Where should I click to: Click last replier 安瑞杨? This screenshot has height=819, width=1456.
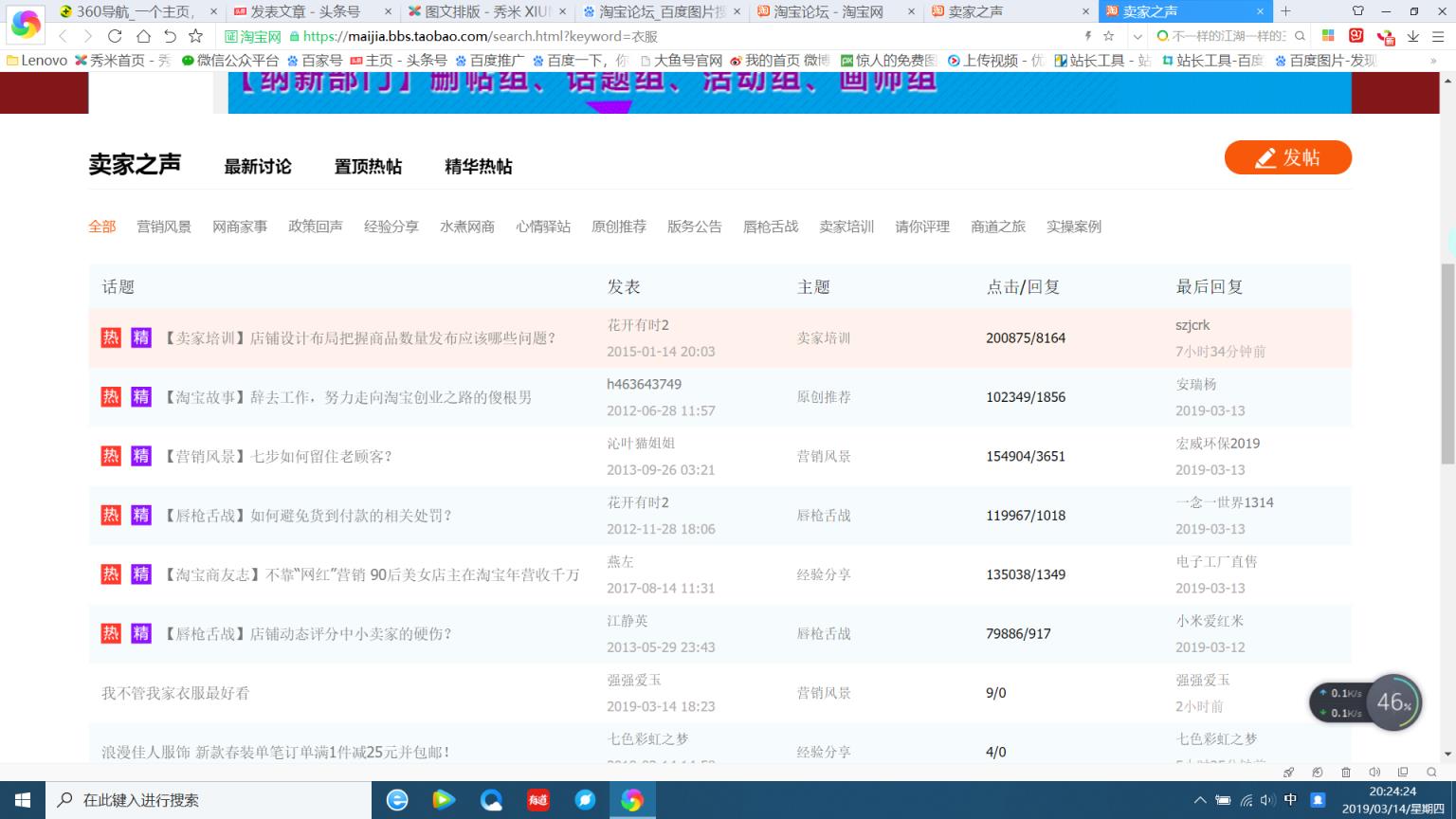click(1196, 384)
